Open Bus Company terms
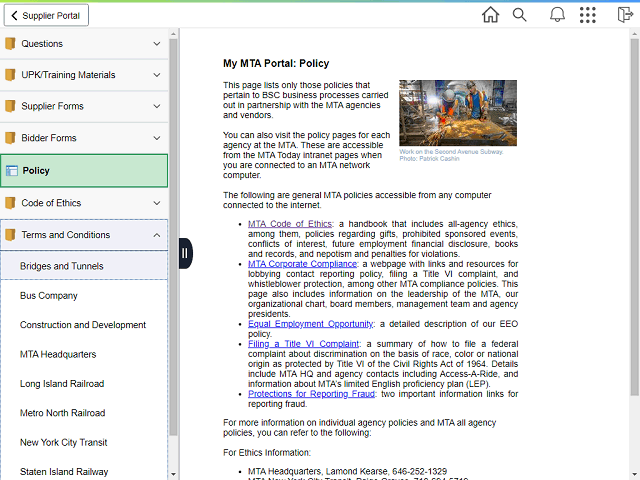 tap(84, 296)
